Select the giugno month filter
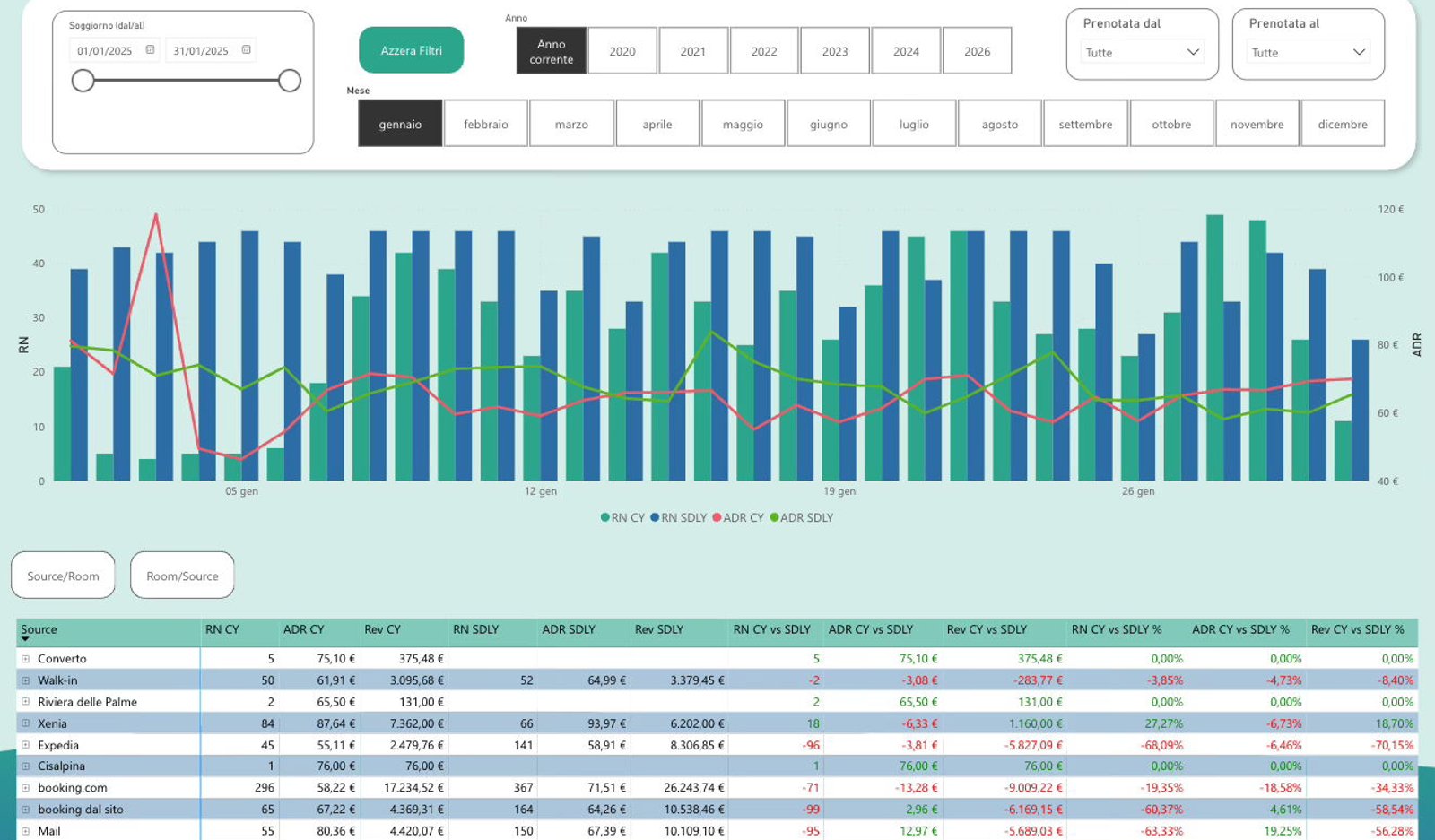1435x840 pixels. [x=829, y=124]
